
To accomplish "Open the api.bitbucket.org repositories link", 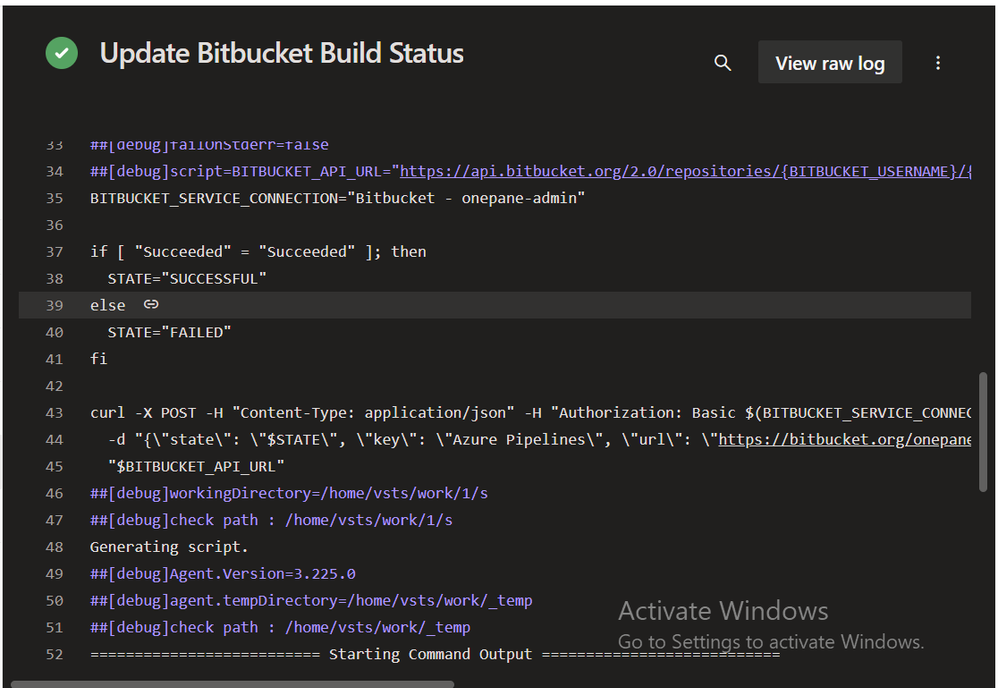I will pos(685,171).
